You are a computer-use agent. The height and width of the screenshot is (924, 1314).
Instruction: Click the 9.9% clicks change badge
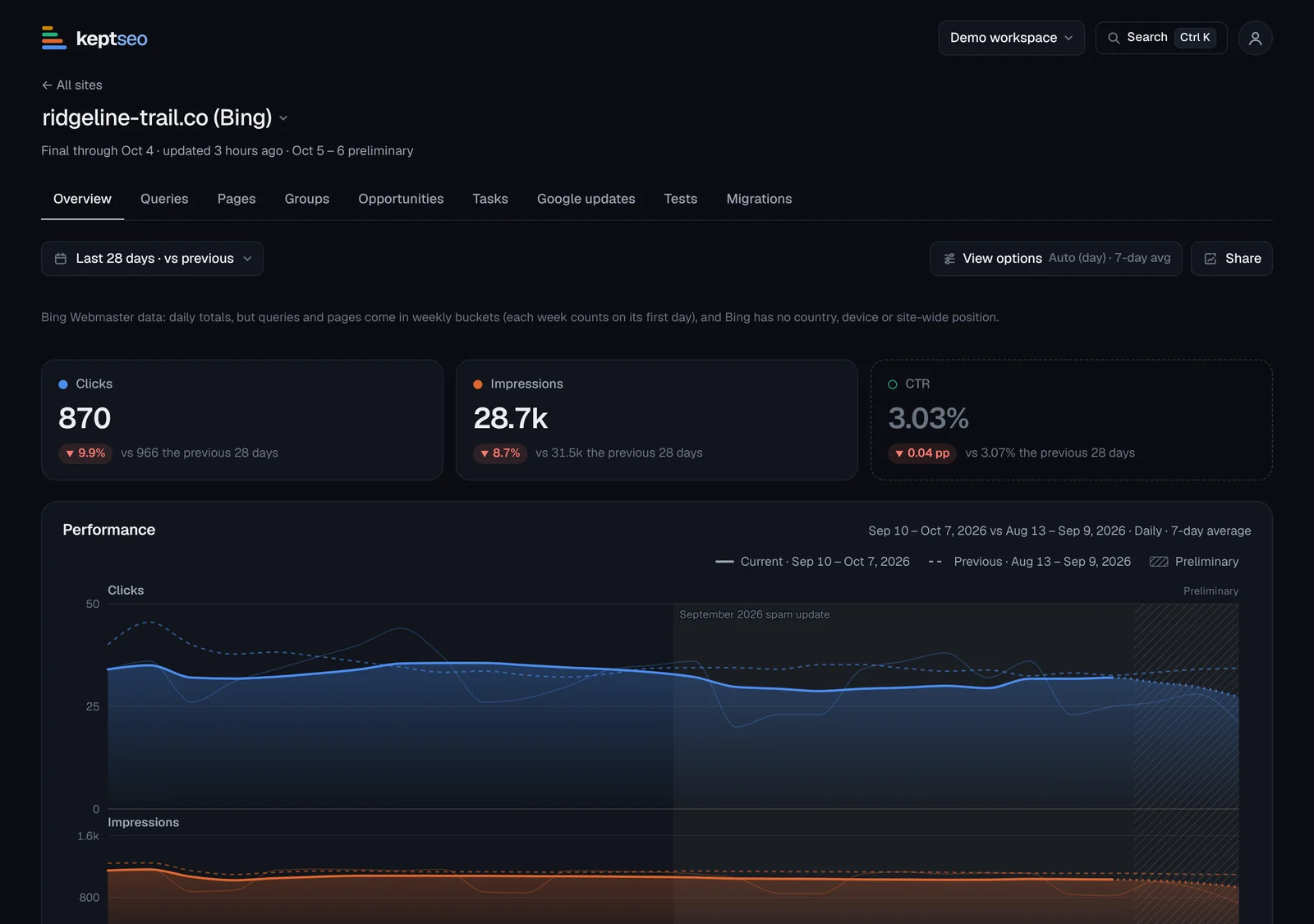pos(85,453)
